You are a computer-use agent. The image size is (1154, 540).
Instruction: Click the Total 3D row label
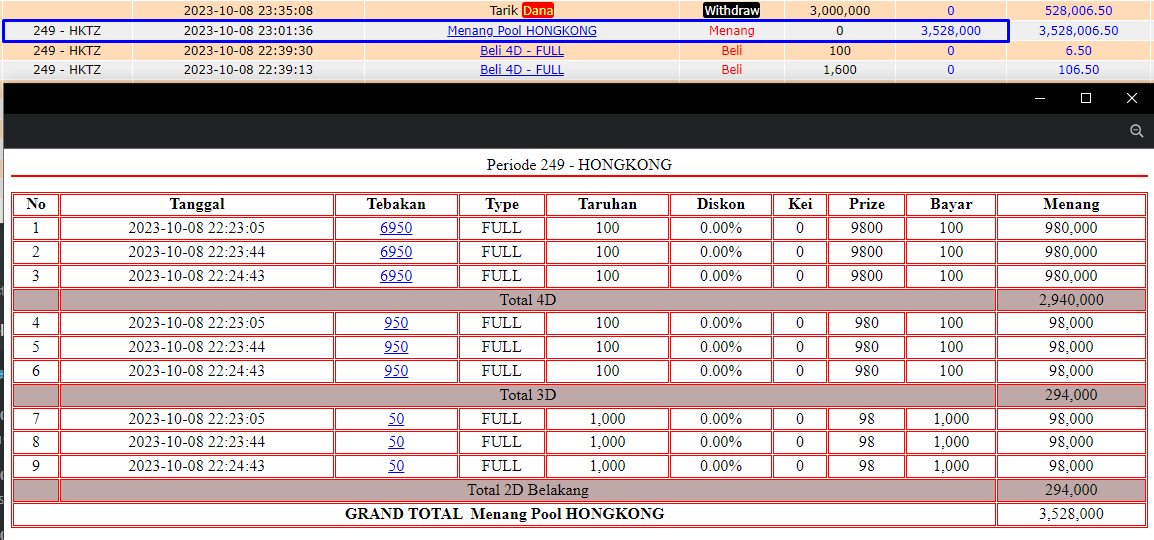(528, 395)
